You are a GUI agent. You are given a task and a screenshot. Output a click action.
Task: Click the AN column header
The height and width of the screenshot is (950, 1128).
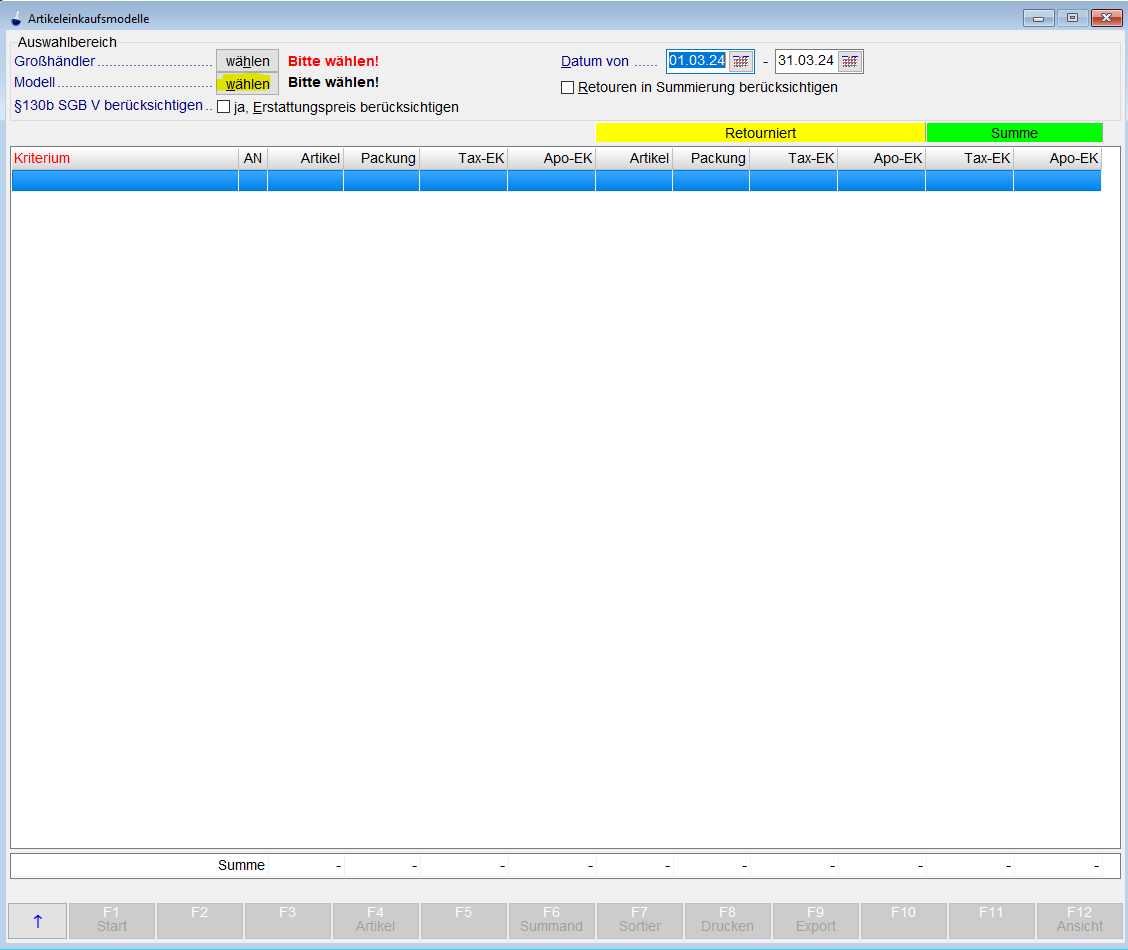click(253, 158)
